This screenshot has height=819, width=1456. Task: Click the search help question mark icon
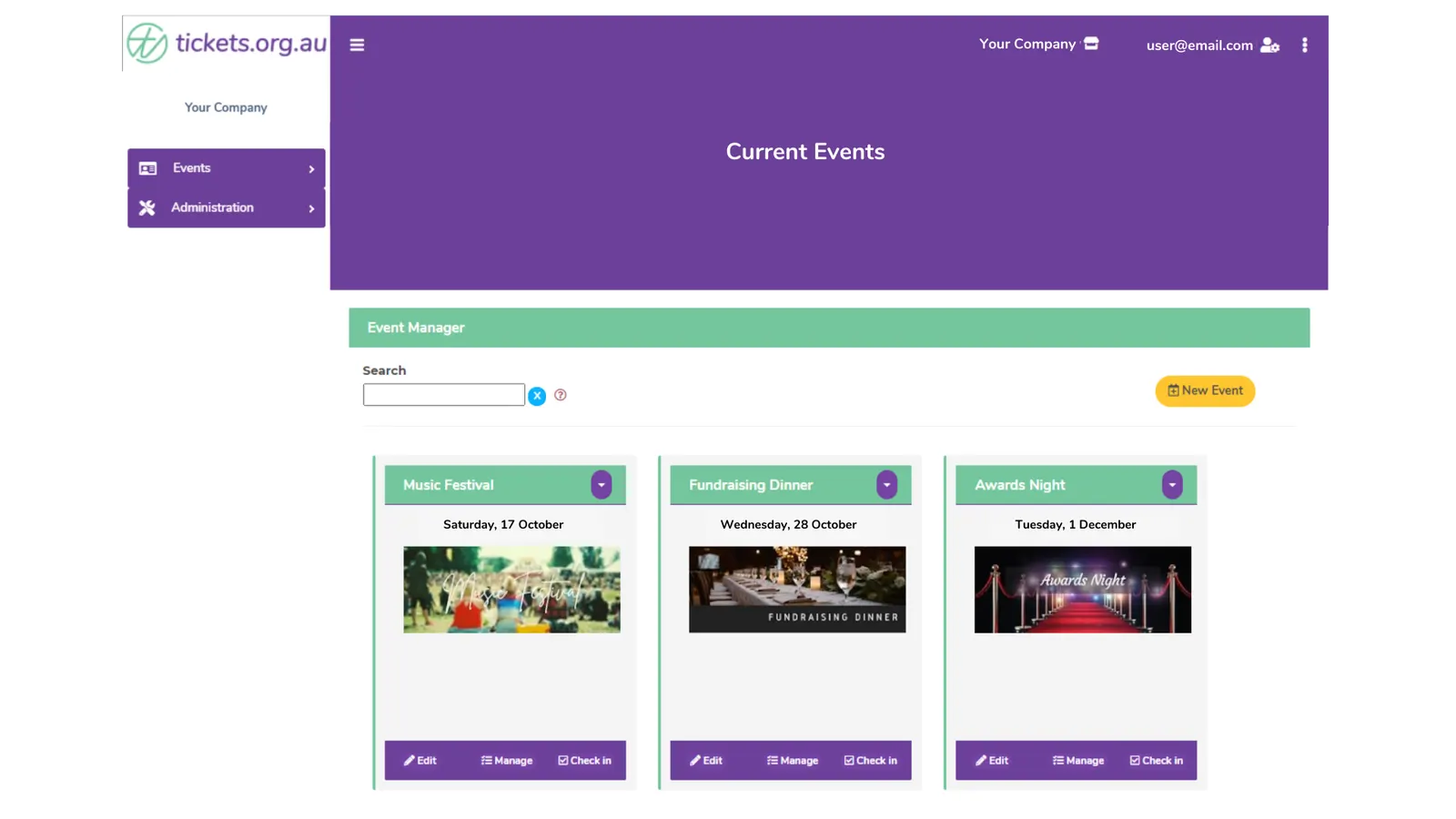(x=561, y=395)
